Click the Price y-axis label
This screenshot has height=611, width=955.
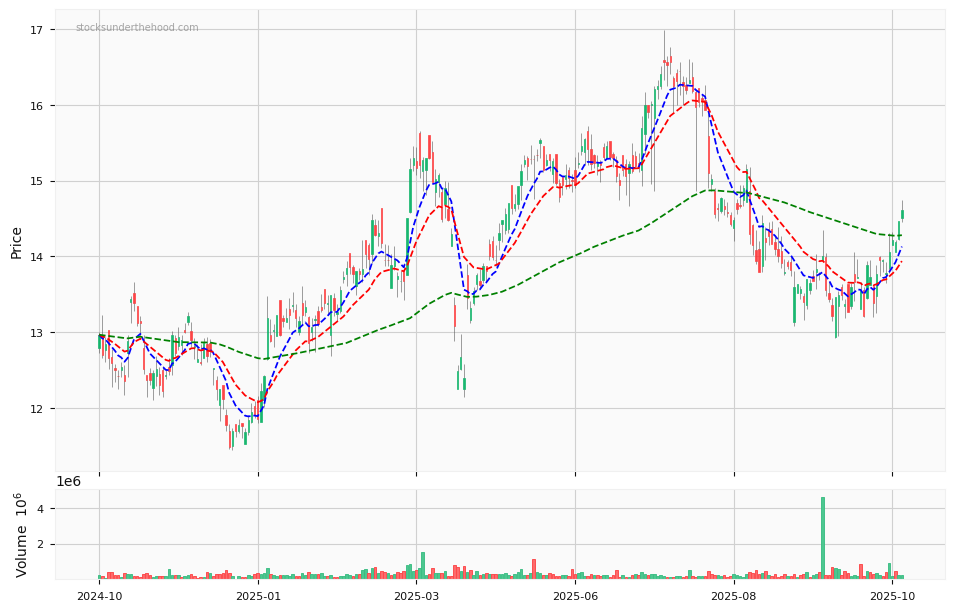click(17, 242)
